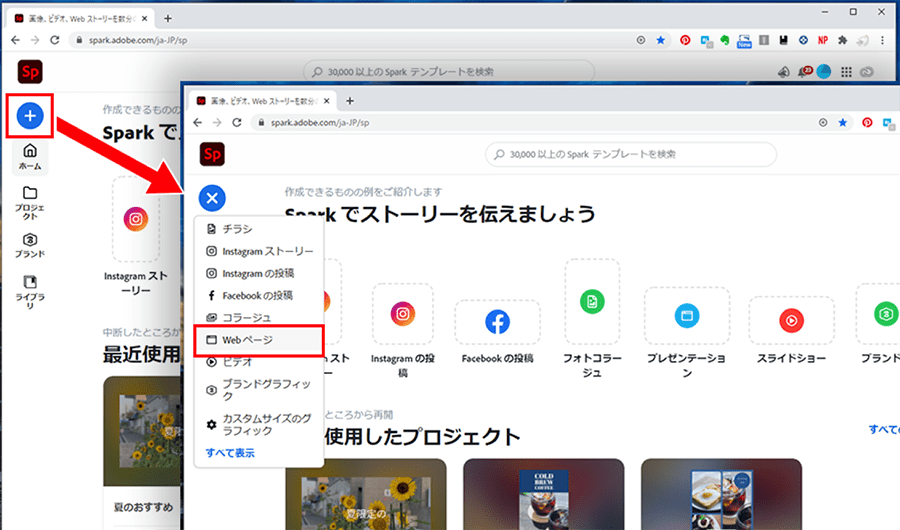Click the Pinterest extension icon in back browser
The width and height of the screenshot is (900, 530).
pos(685,40)
